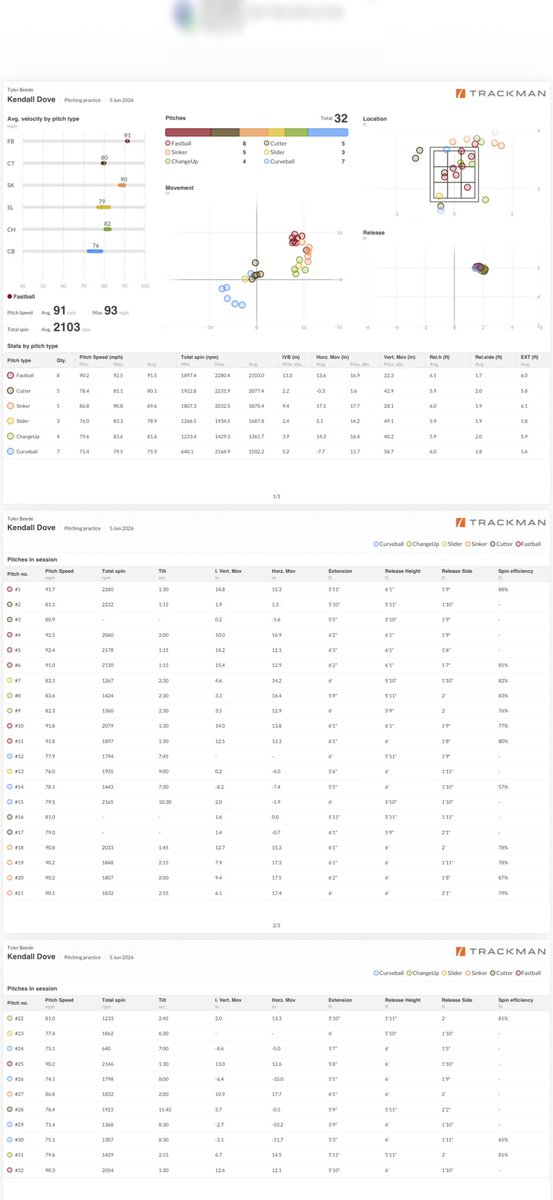
Task: Click the 'Location' chart heading
Action: [x=375, y=119]
